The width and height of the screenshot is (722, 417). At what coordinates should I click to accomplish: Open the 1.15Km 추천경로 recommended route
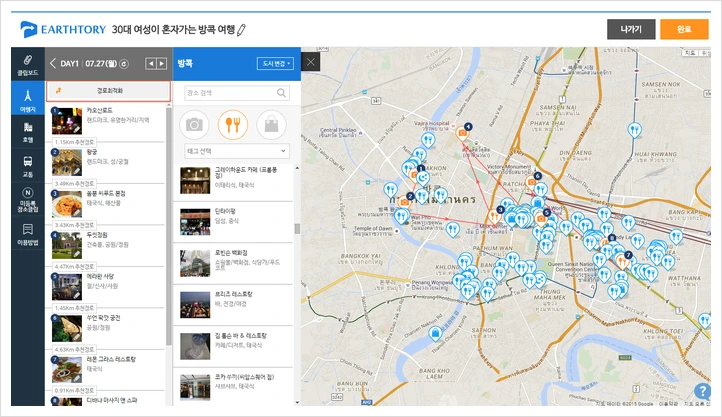74,142
